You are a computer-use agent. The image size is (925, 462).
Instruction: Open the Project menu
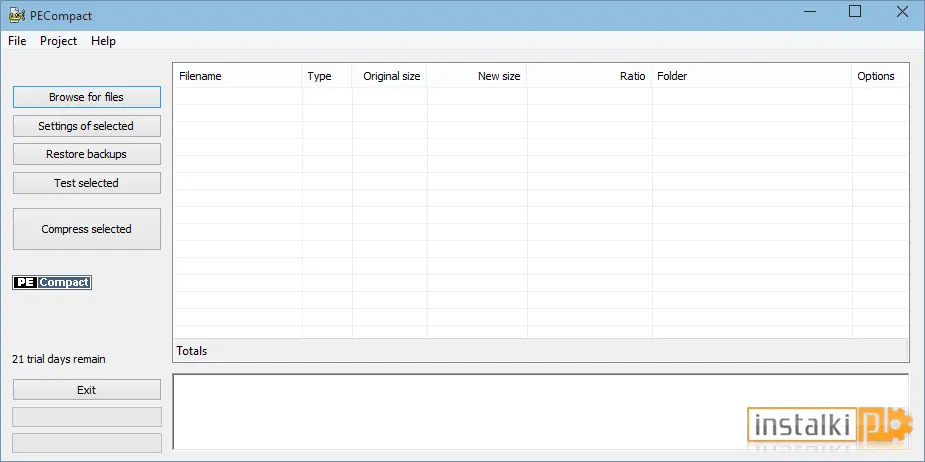tap(58, 41)
